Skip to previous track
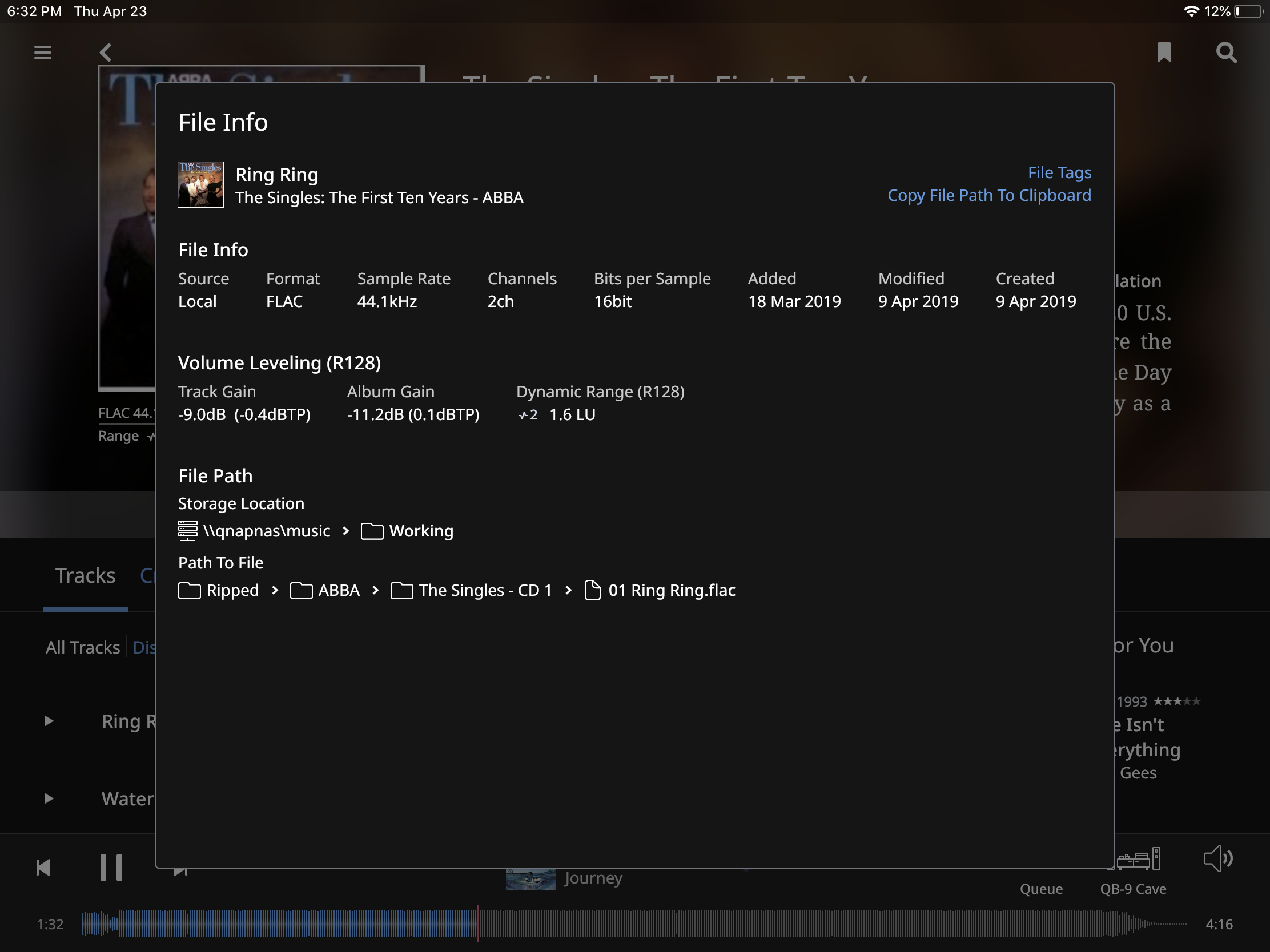The height and width of the screenshot is (952, 1270). point(43,867)
